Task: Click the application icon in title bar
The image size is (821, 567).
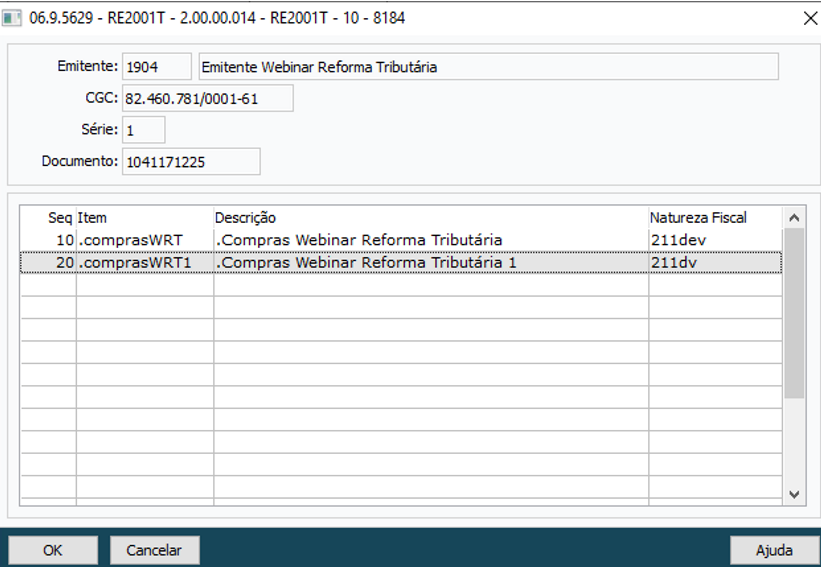Action: click(x=12, y=18)
